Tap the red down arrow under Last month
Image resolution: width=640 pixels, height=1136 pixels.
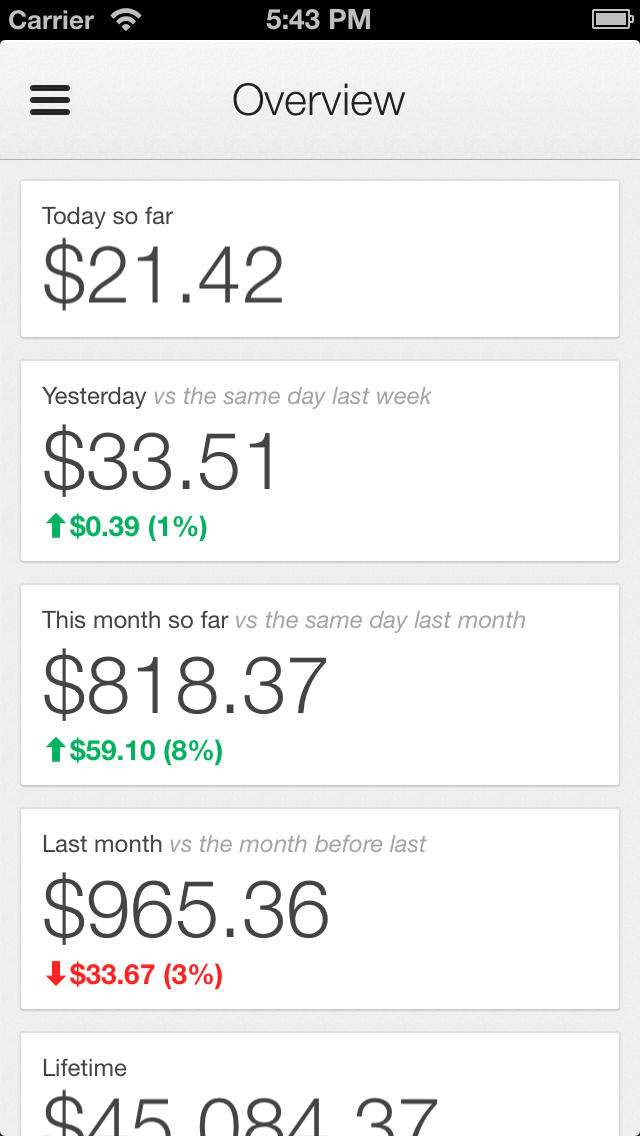coord(56,975)
